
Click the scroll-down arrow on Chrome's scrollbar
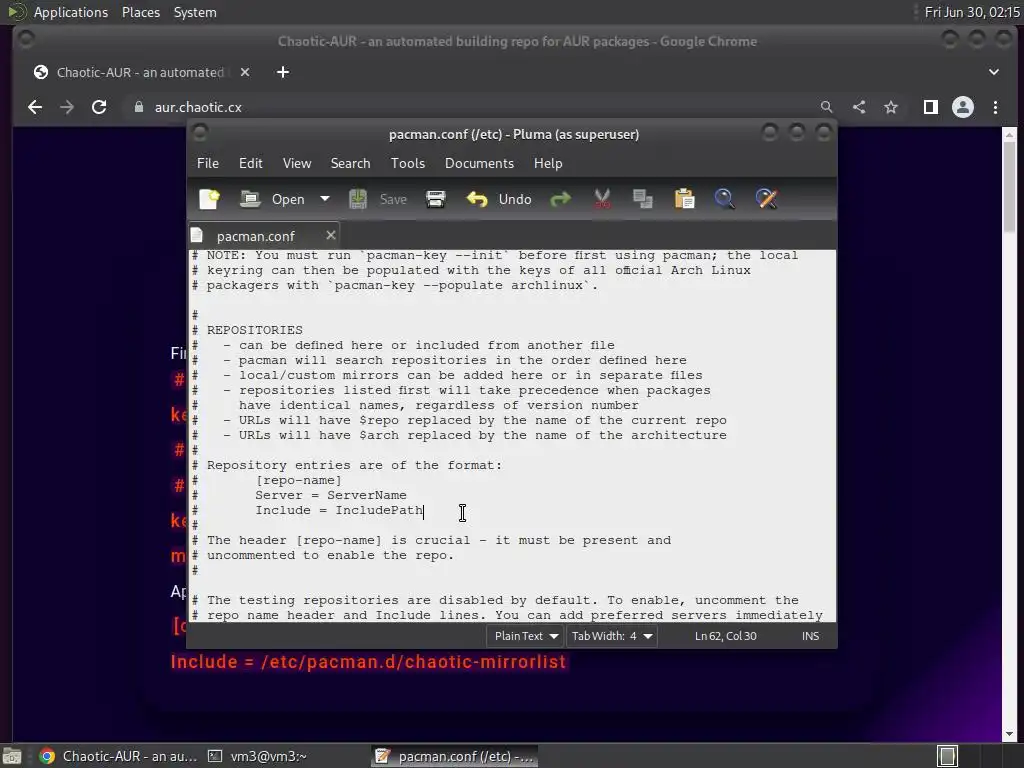[1010, 734]
